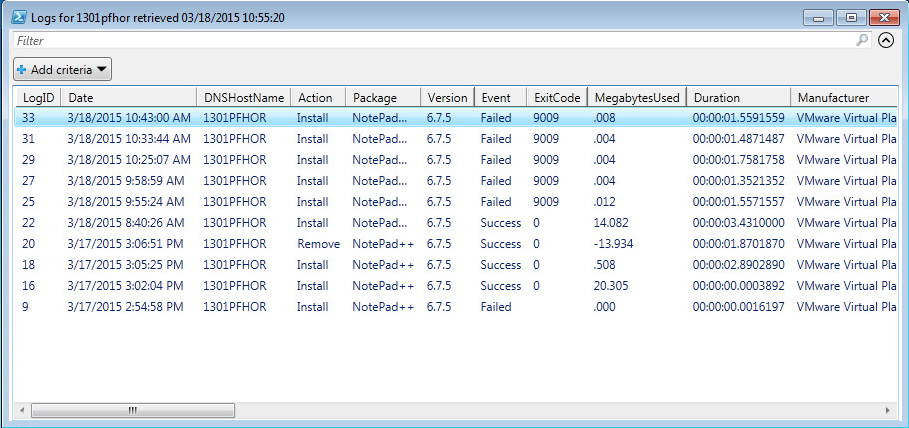
Task: Sort by Version column header
Action: [448, 98]
